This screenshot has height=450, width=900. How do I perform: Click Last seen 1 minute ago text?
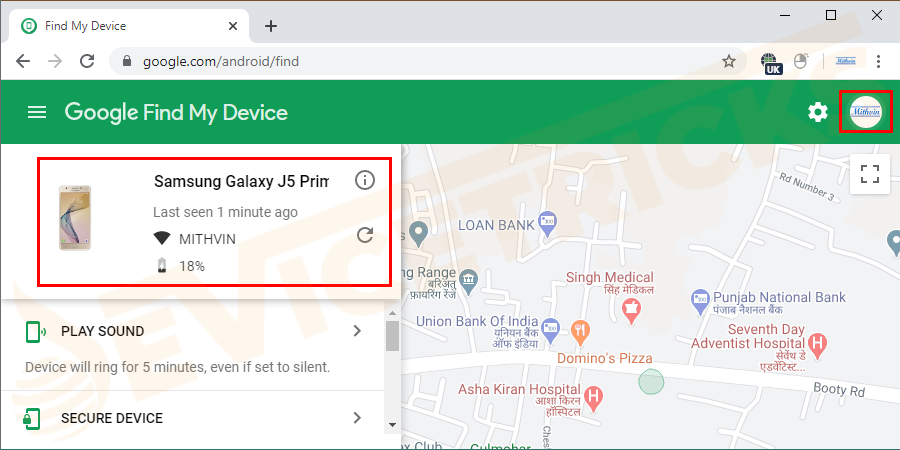[x=225, y=212]
